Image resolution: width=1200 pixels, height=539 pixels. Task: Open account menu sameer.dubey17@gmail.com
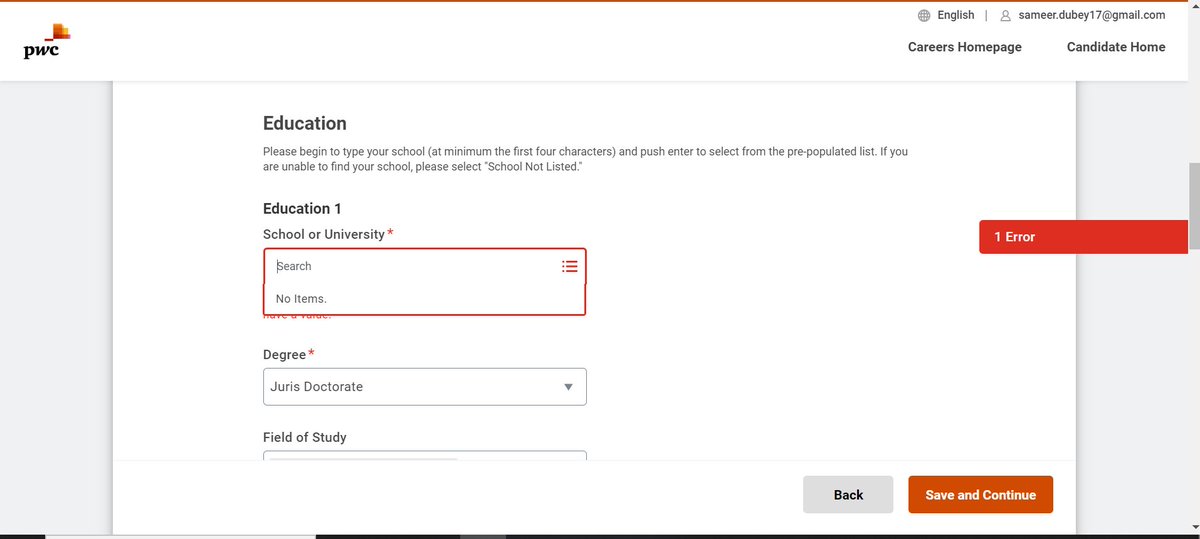(x=1091, y=15)
